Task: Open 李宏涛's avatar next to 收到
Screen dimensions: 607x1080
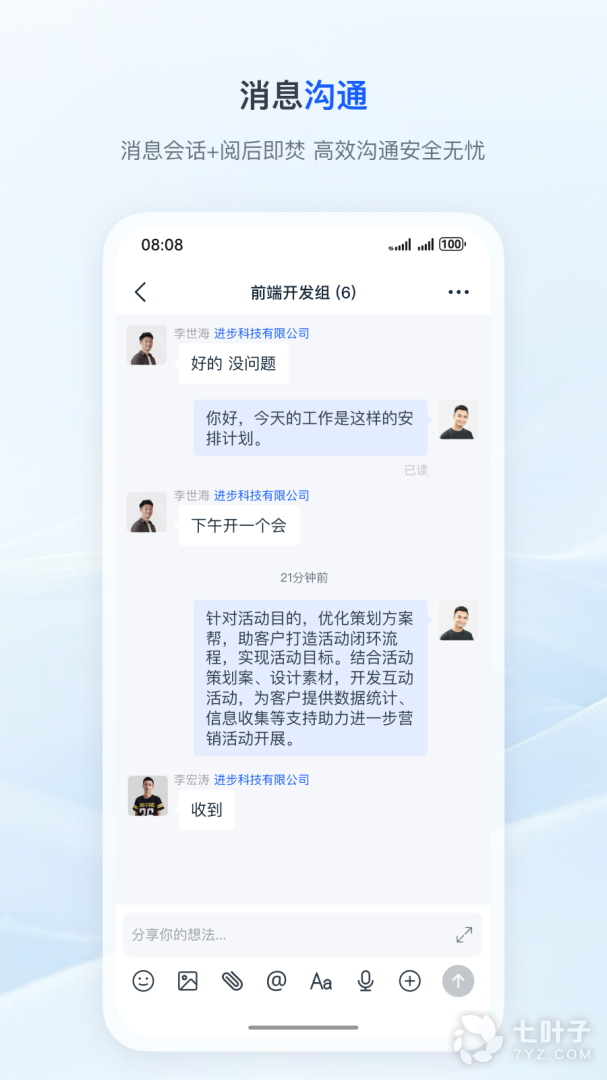Action: point(147,796)
